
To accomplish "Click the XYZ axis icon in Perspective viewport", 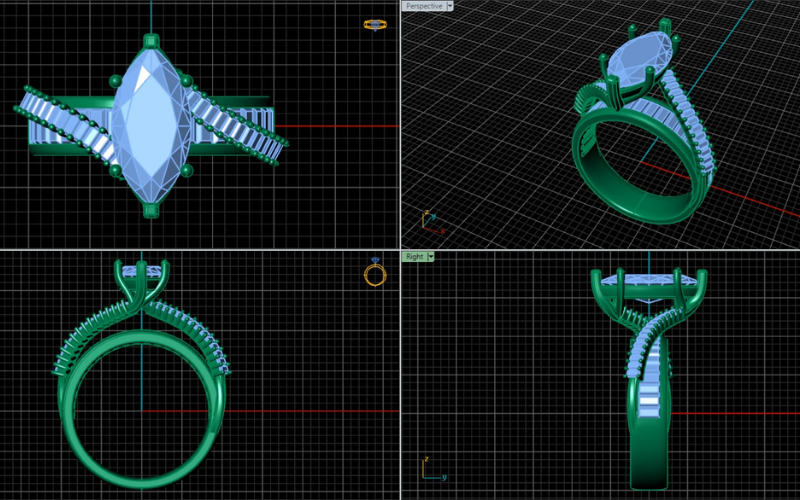I will tap(426, 218).
